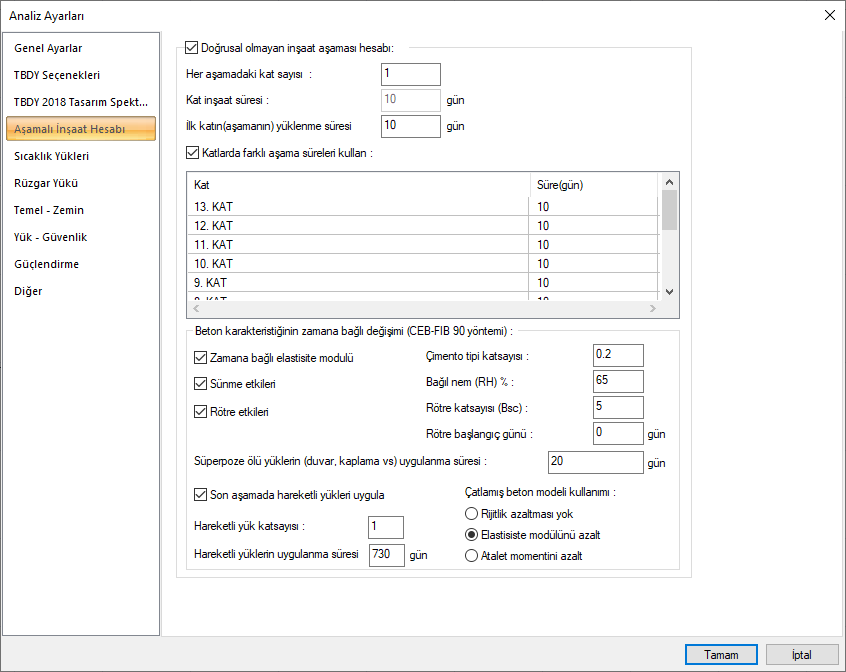Switch to TBDY Seçenekleri settings

[57, 75]
